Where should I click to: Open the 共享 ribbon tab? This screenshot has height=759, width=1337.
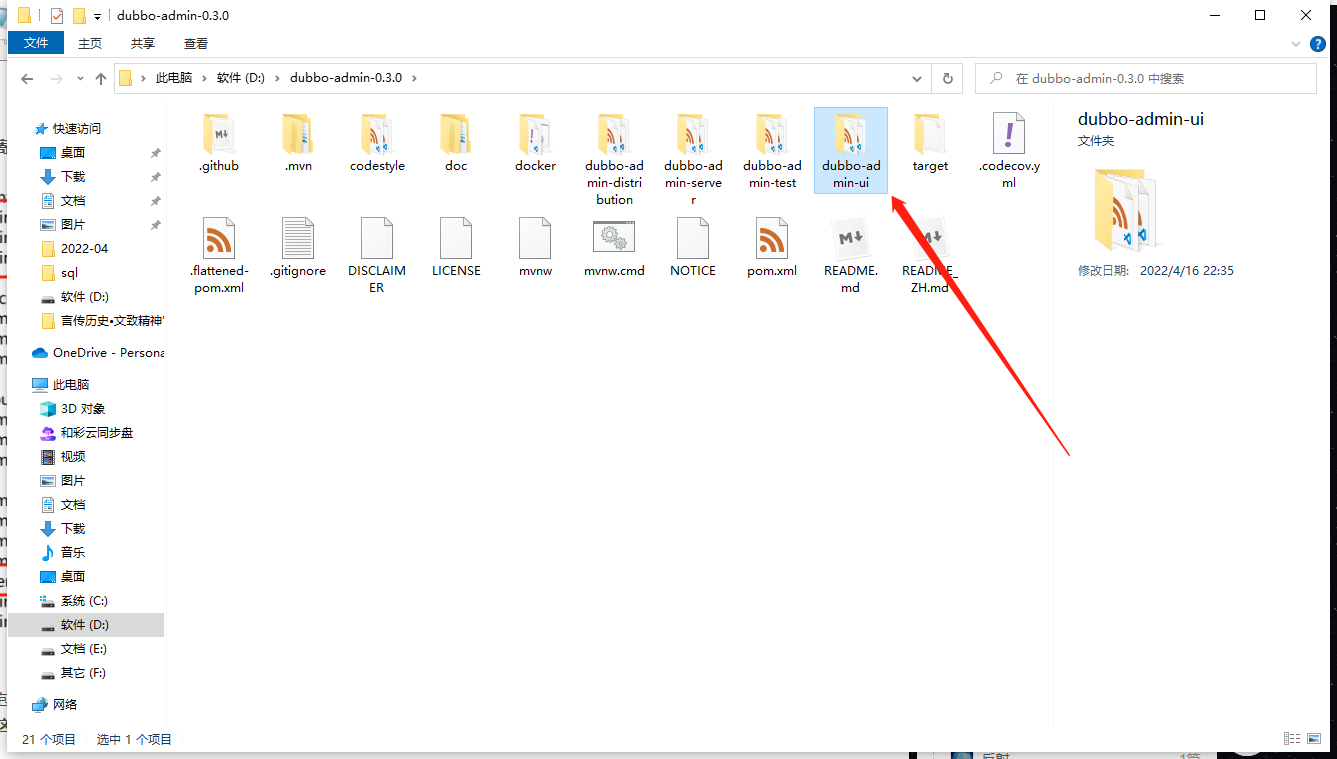click(143, 43)
